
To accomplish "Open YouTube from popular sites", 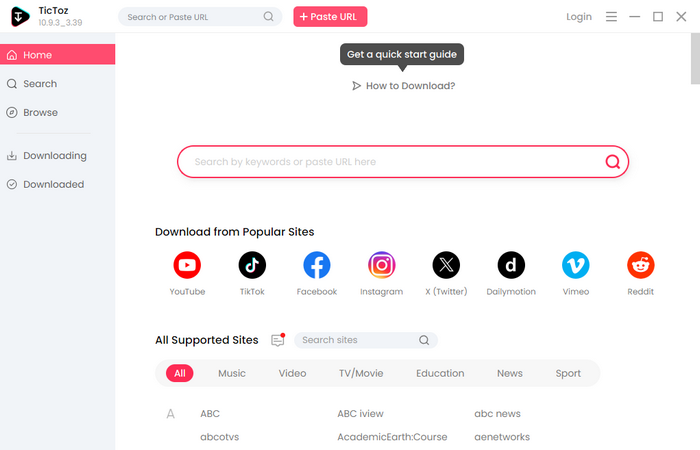I will (187, 265).
